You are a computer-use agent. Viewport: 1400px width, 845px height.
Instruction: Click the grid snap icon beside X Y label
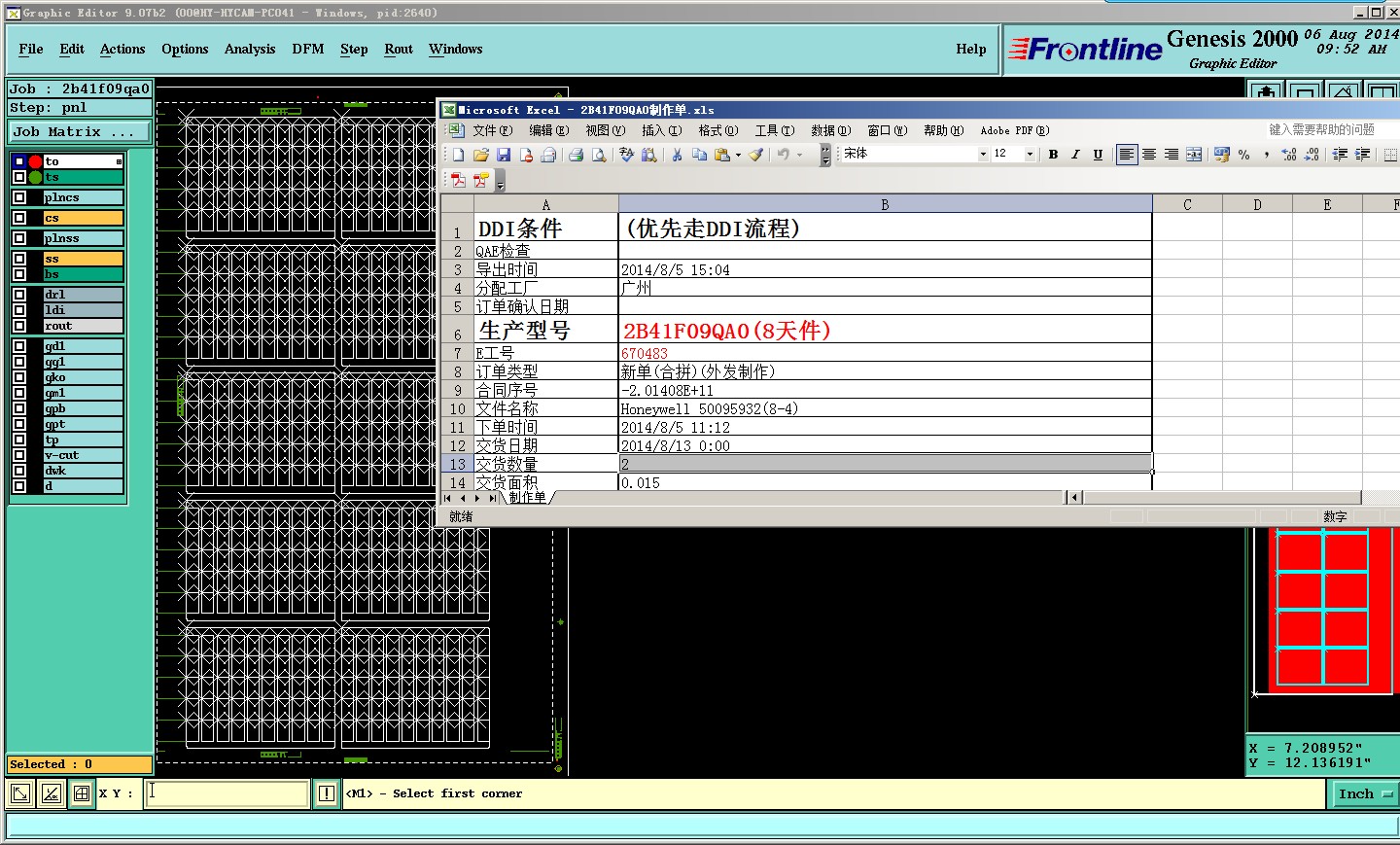pos(82,794)
